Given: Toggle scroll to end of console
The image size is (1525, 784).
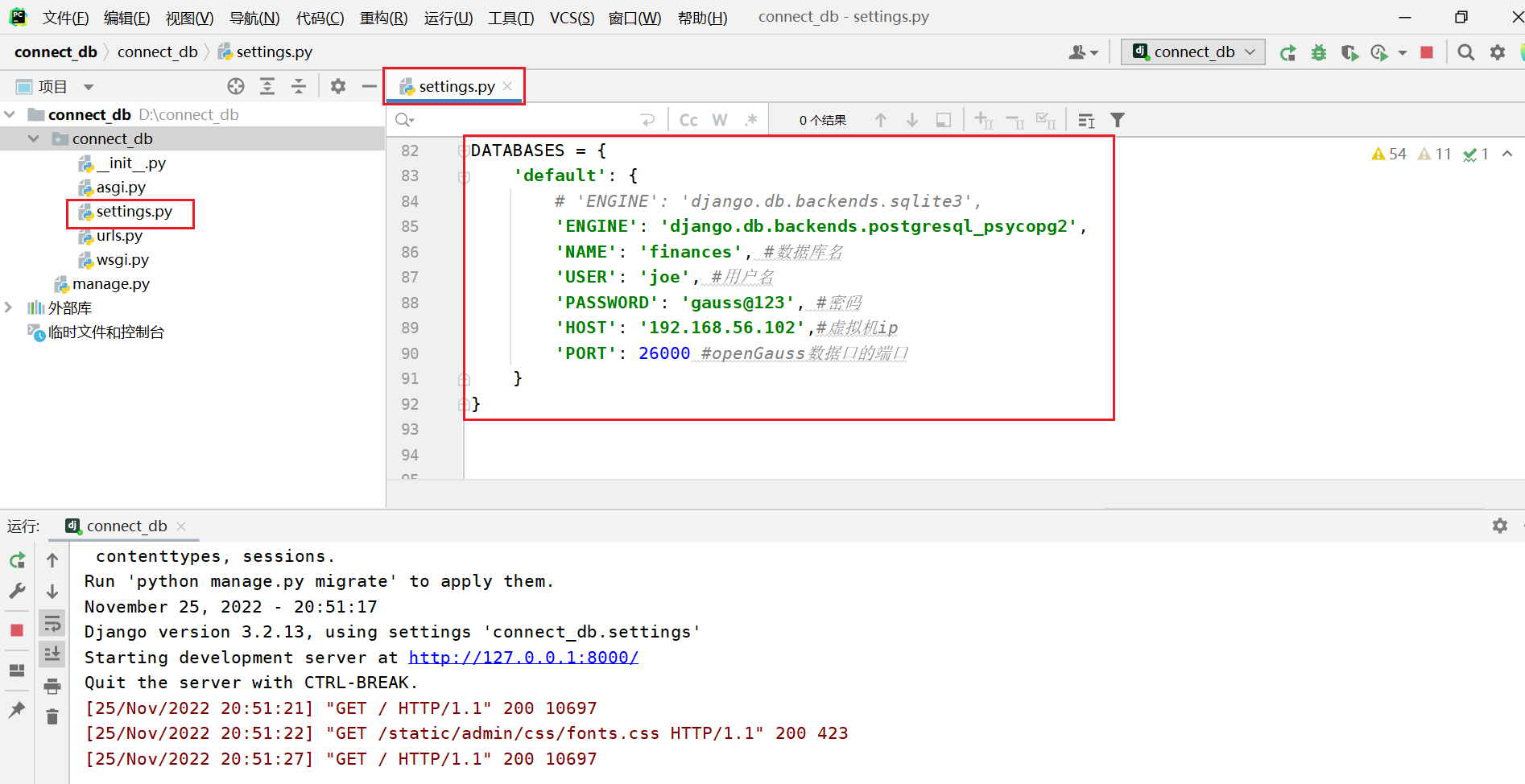Looking at the screenshot, I should (x=52, y=654).
